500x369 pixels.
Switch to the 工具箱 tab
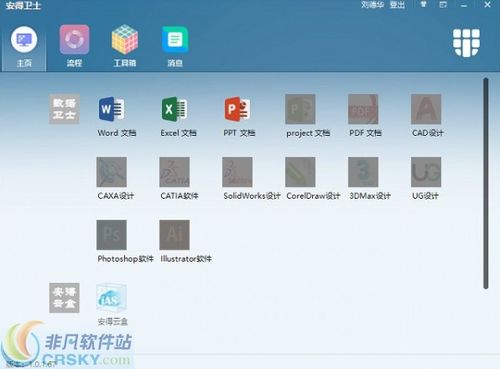pos(125,46)
